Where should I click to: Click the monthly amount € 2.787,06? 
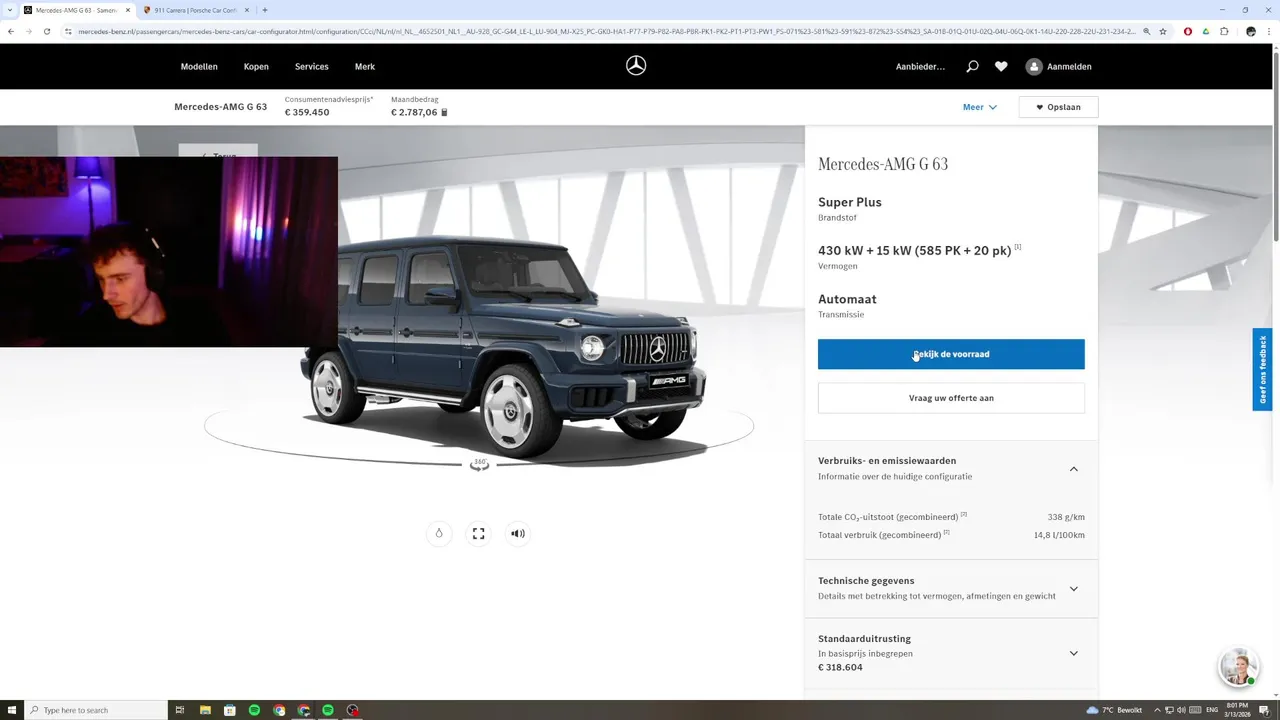[x=414, y=112]
